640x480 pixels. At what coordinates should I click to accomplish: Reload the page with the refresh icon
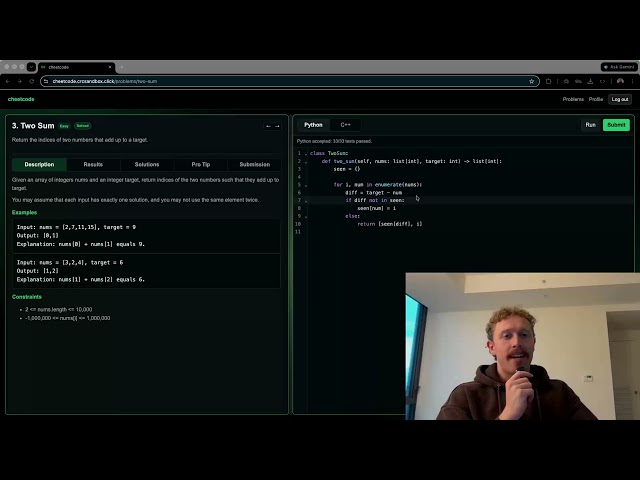coord(31,81)
